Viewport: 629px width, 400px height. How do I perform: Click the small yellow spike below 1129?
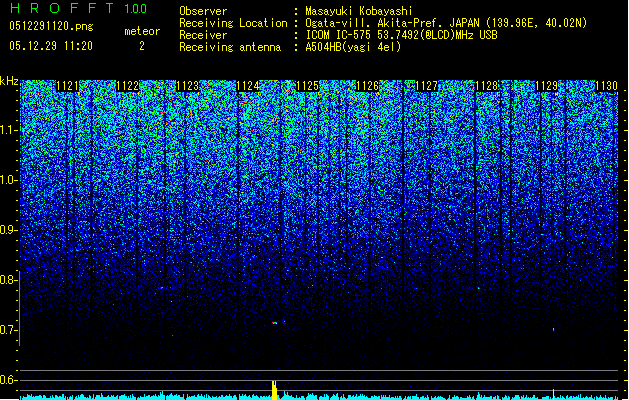point(554,394)
